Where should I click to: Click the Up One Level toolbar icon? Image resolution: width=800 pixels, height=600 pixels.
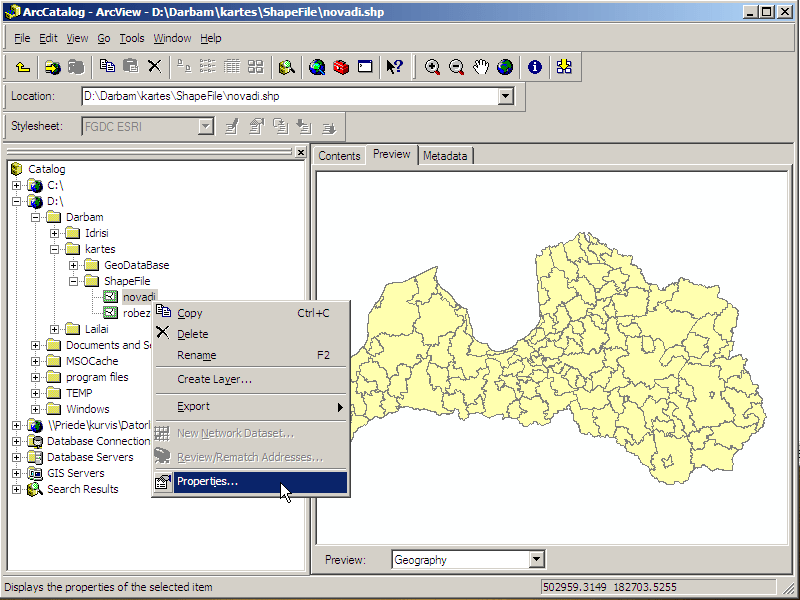23,67
